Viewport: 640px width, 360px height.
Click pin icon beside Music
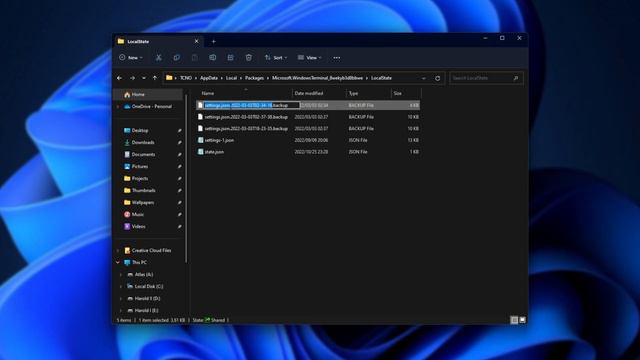click(179, 214)
